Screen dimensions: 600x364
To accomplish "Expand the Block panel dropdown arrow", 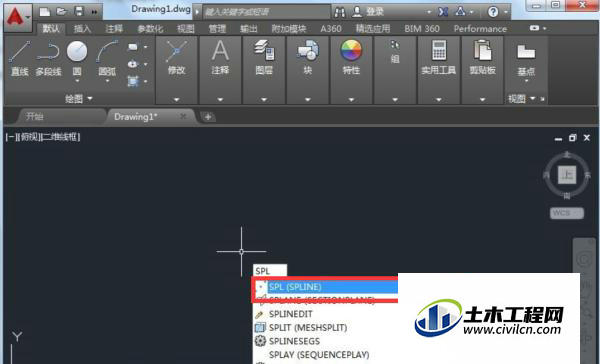I will 308,100.
